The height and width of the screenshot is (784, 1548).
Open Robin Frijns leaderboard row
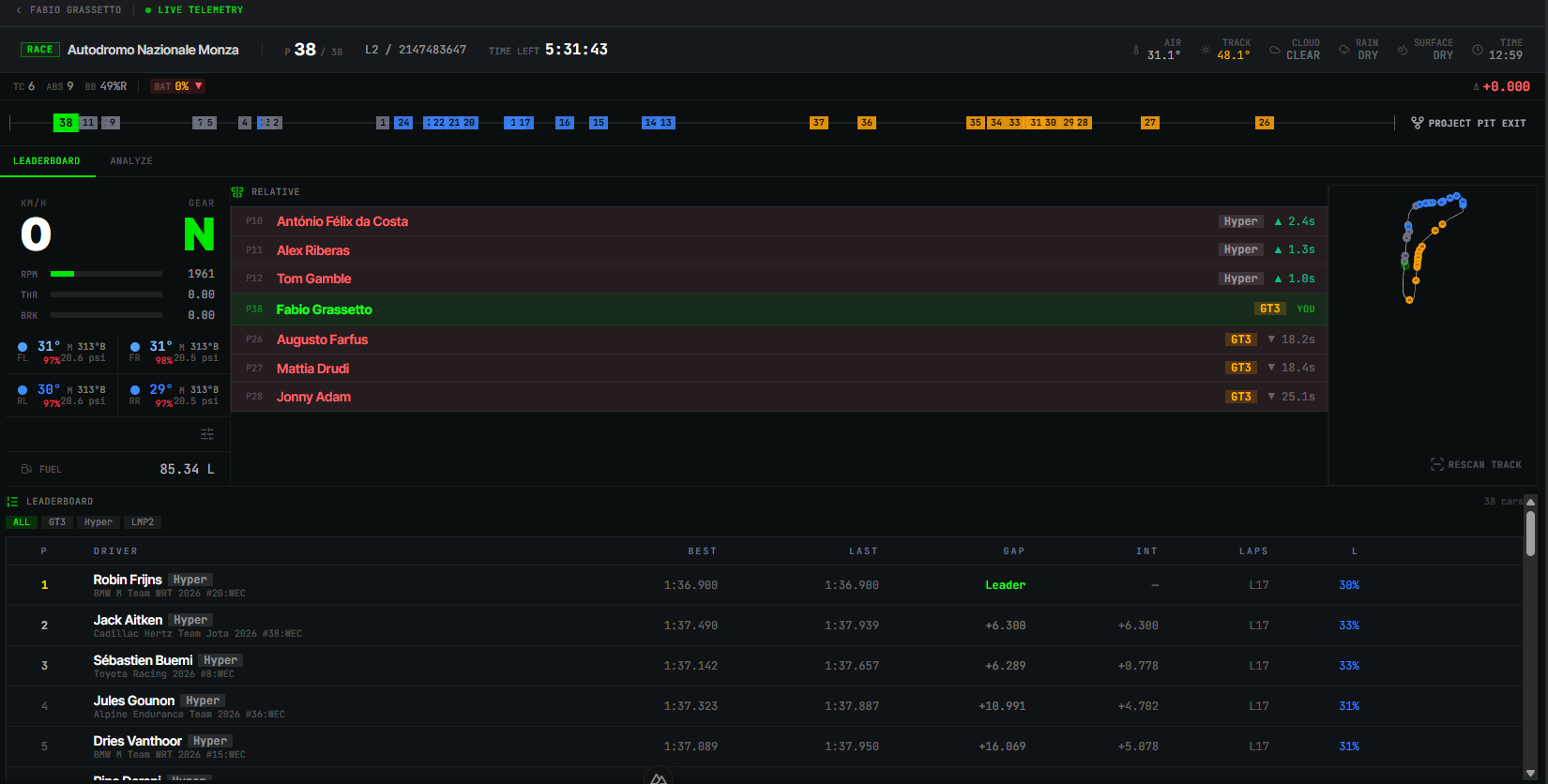pos(765,585)
